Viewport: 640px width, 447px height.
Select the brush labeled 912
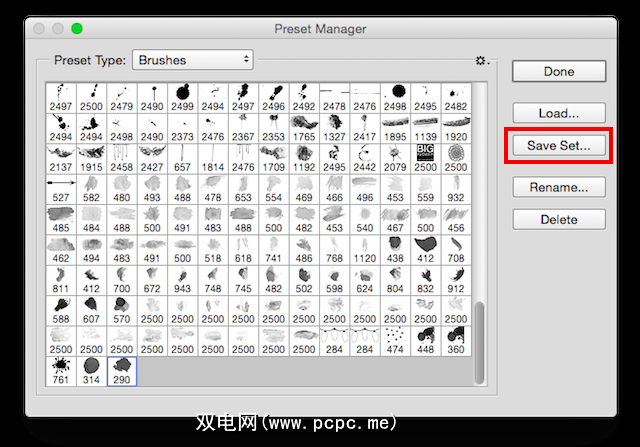(x=456, y=280)
